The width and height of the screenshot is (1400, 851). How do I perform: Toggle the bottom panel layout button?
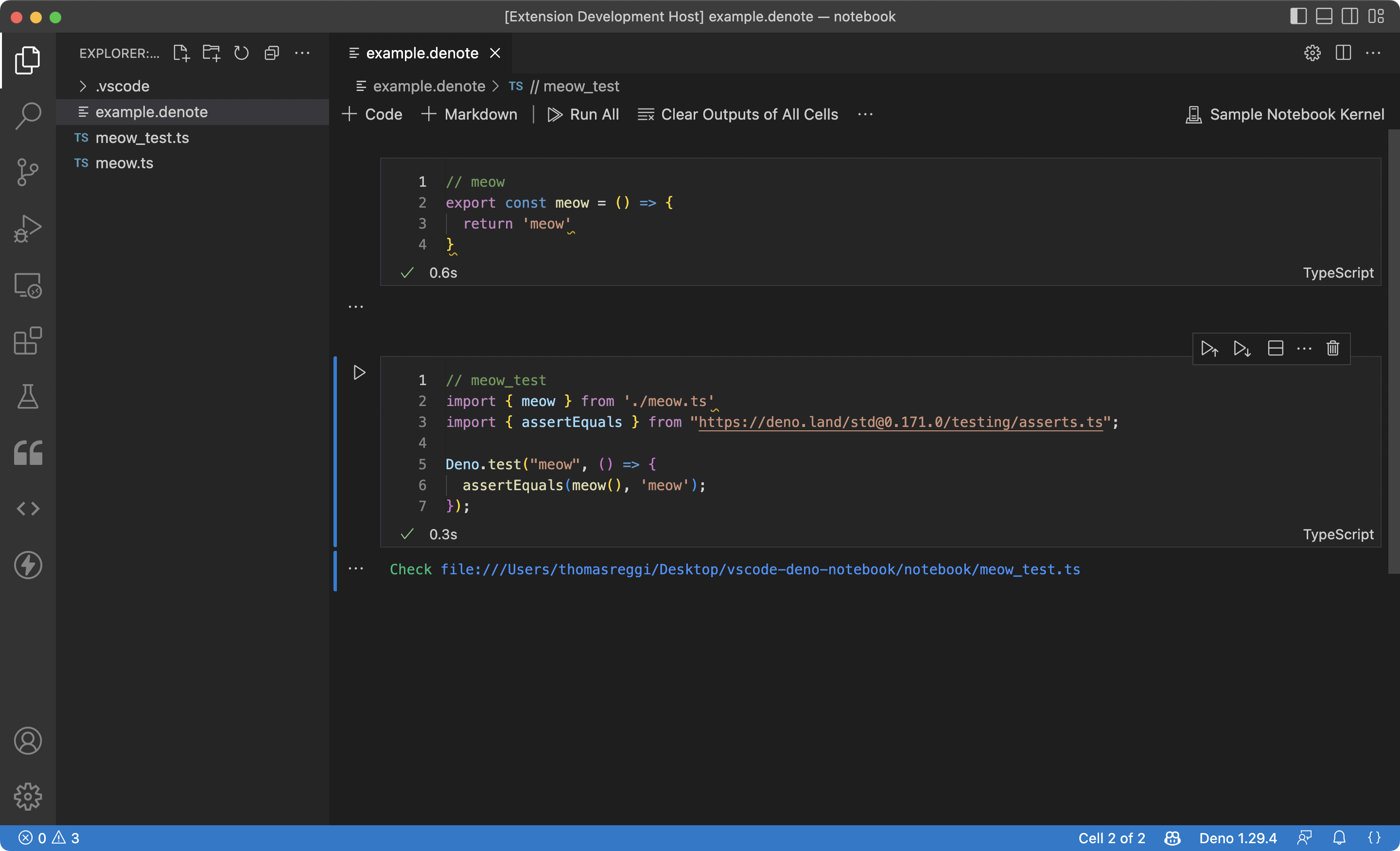[1324, 16]
